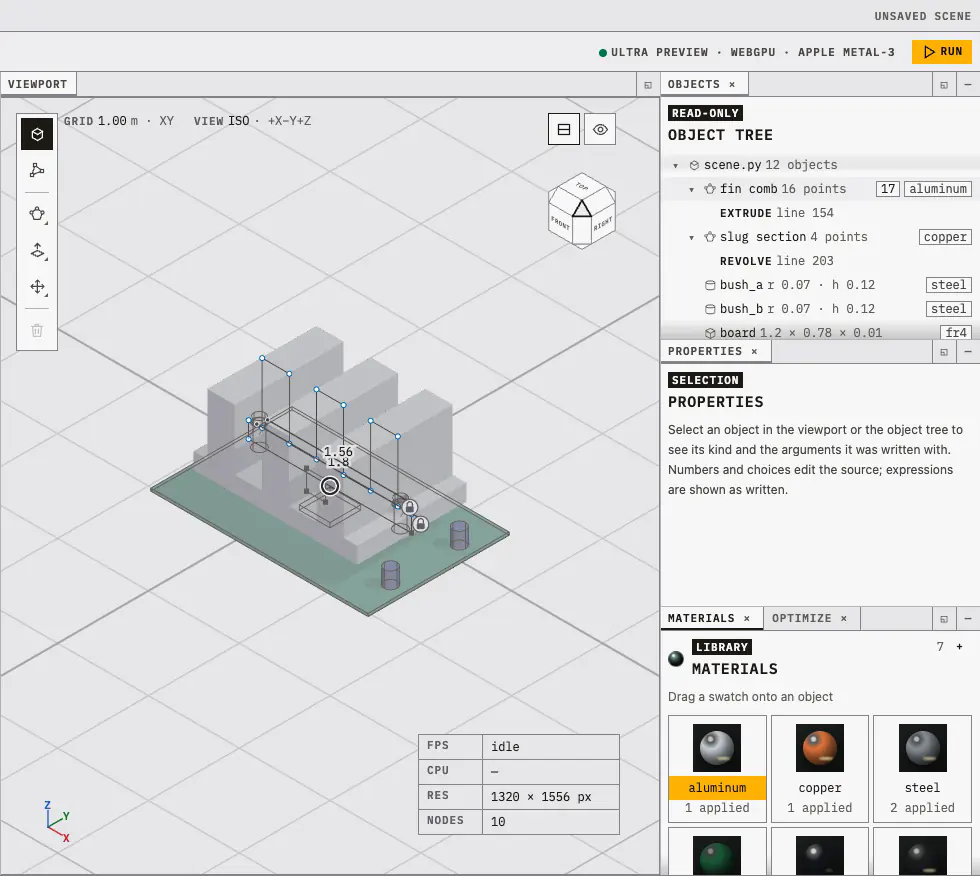Screen dimensions: 980x876
Task: Collapse the scene.py tree root
Action: tap(676, 166)
